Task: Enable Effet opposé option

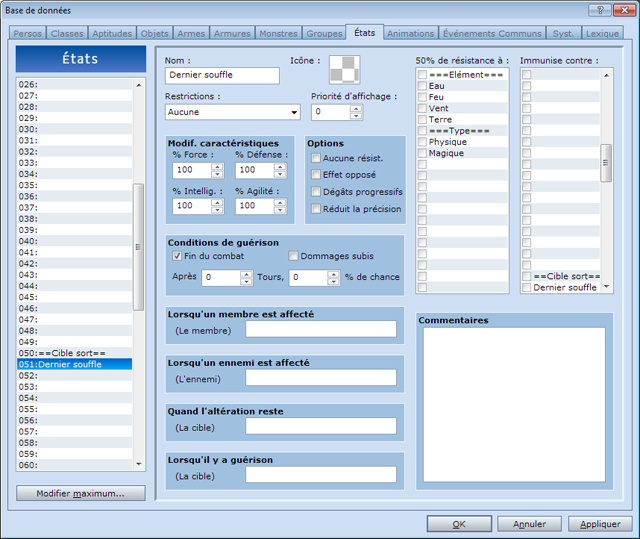Action: 316,175
